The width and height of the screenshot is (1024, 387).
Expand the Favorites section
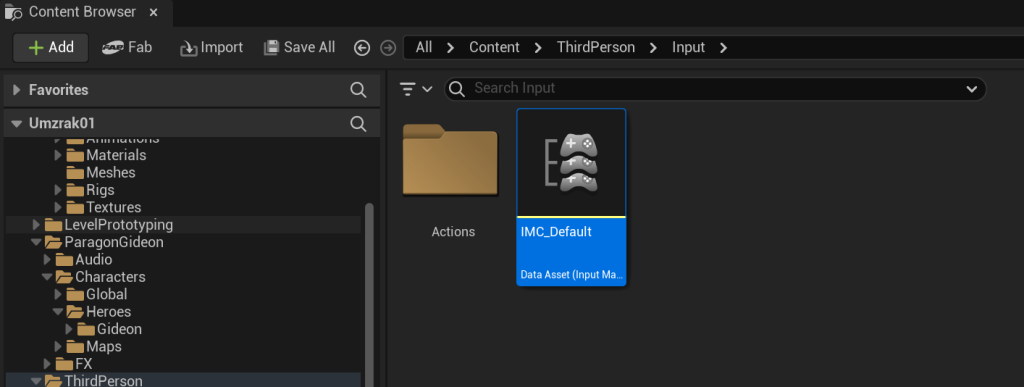pyautogui.click(x=16, y=90)
